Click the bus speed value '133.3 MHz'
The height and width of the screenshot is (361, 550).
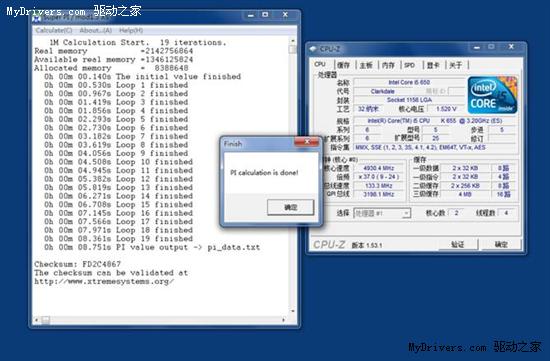pos(379,186)
